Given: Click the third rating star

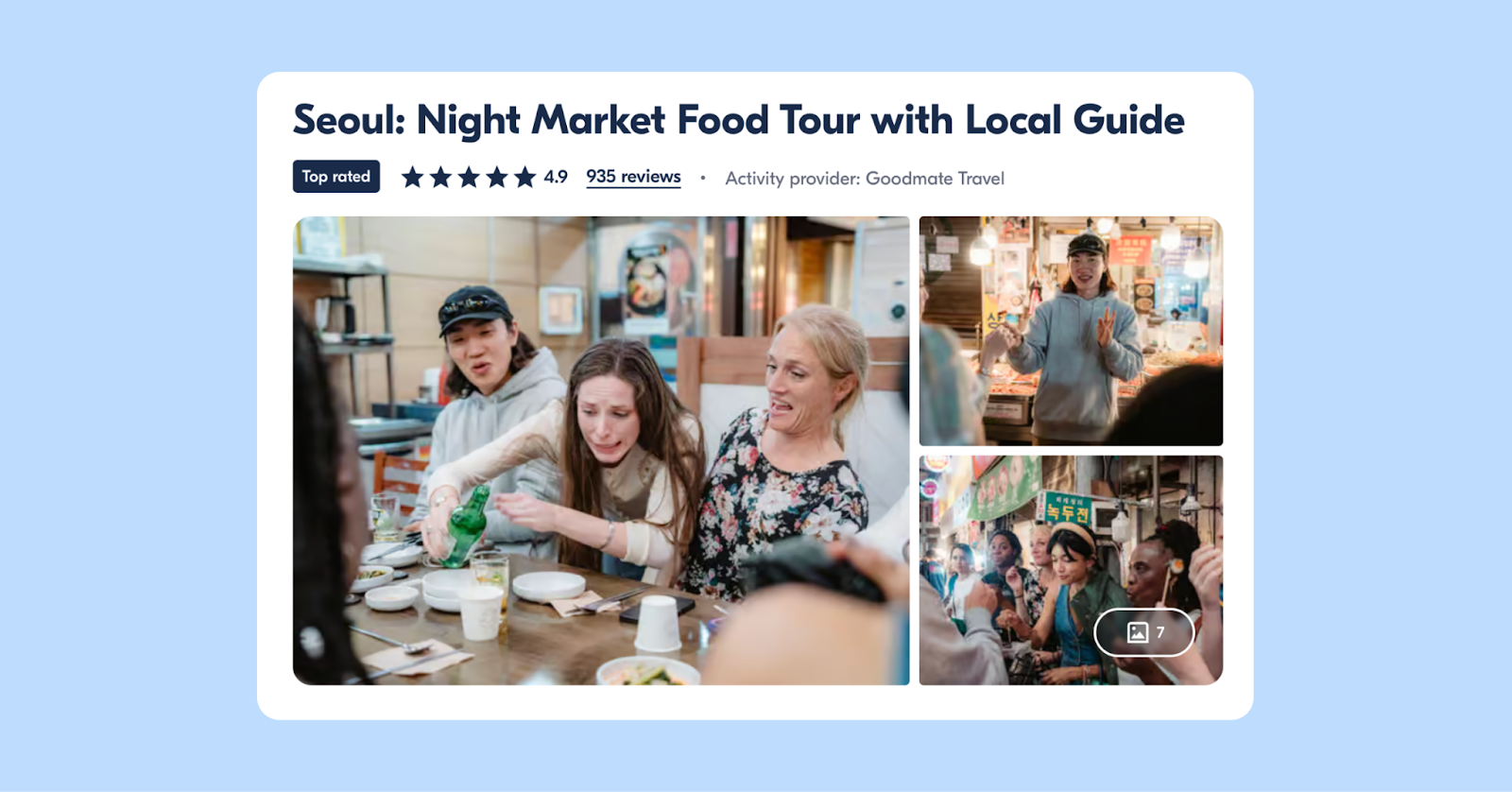Looking at the screenshot, I should point(469,177).
